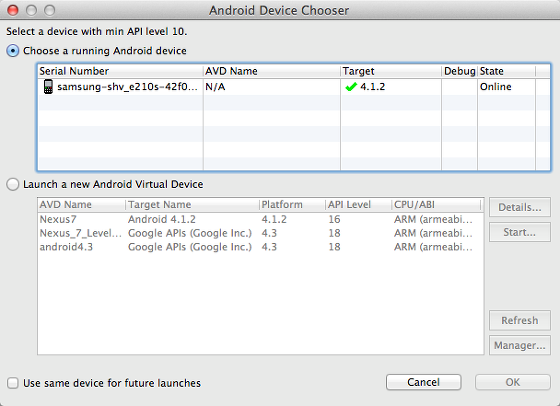Select the Nexus7 AVD row
Viewport: 560px width, 406px height.
pyautogui.click(x=261, y=219)
